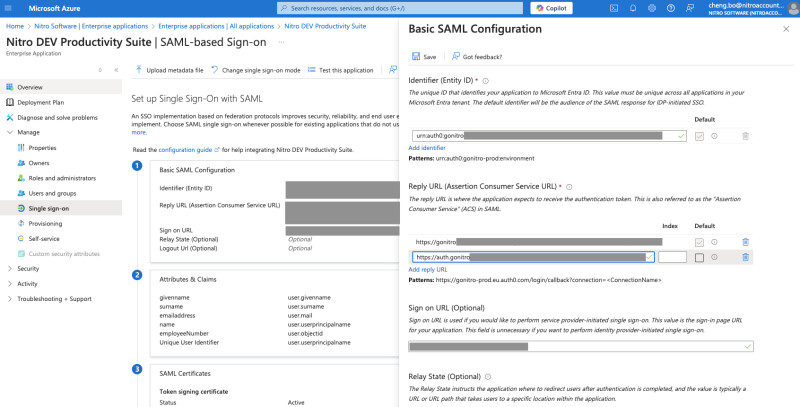This screenshot has width=800, height=407.
Task: Show info for Relay State (Optional)
Action: tap(488, 377)
